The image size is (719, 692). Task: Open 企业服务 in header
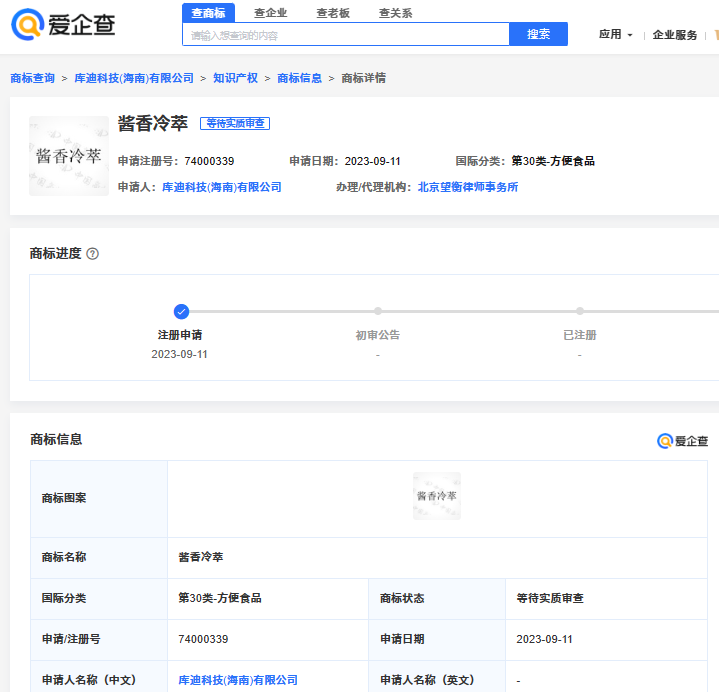pos(675,35)
